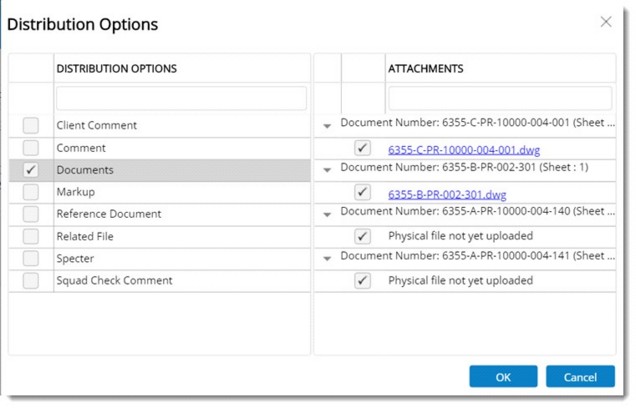
Task: Close the Distribution Options dialog
Action: pos(606,22)
